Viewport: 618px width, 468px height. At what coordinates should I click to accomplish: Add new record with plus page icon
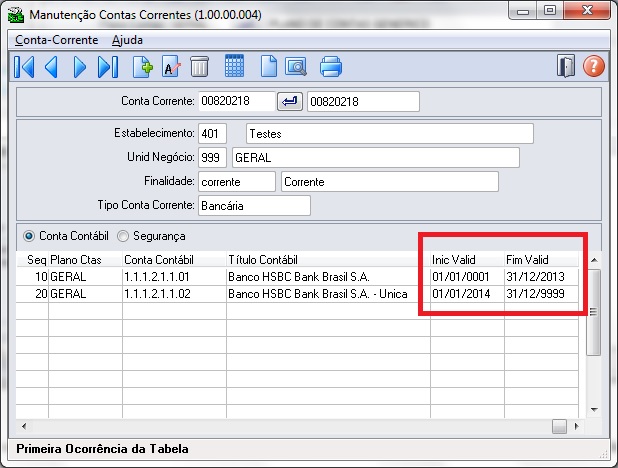[143, 67]
